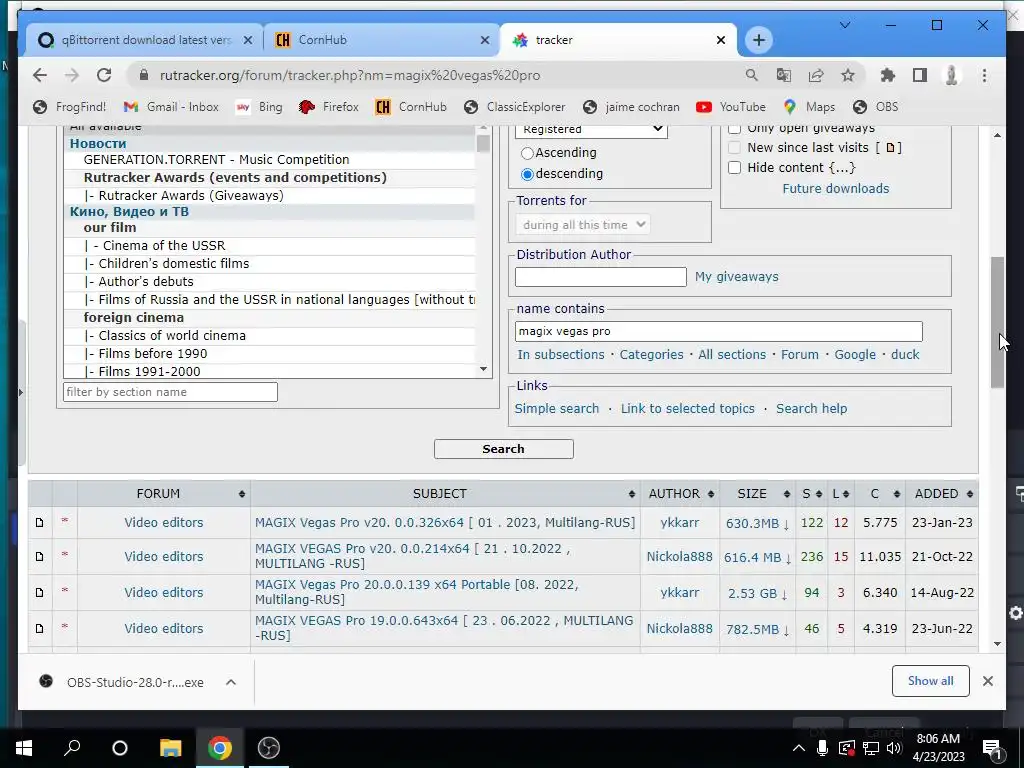Select Cinema of the USSR section

tap(269, 246)
